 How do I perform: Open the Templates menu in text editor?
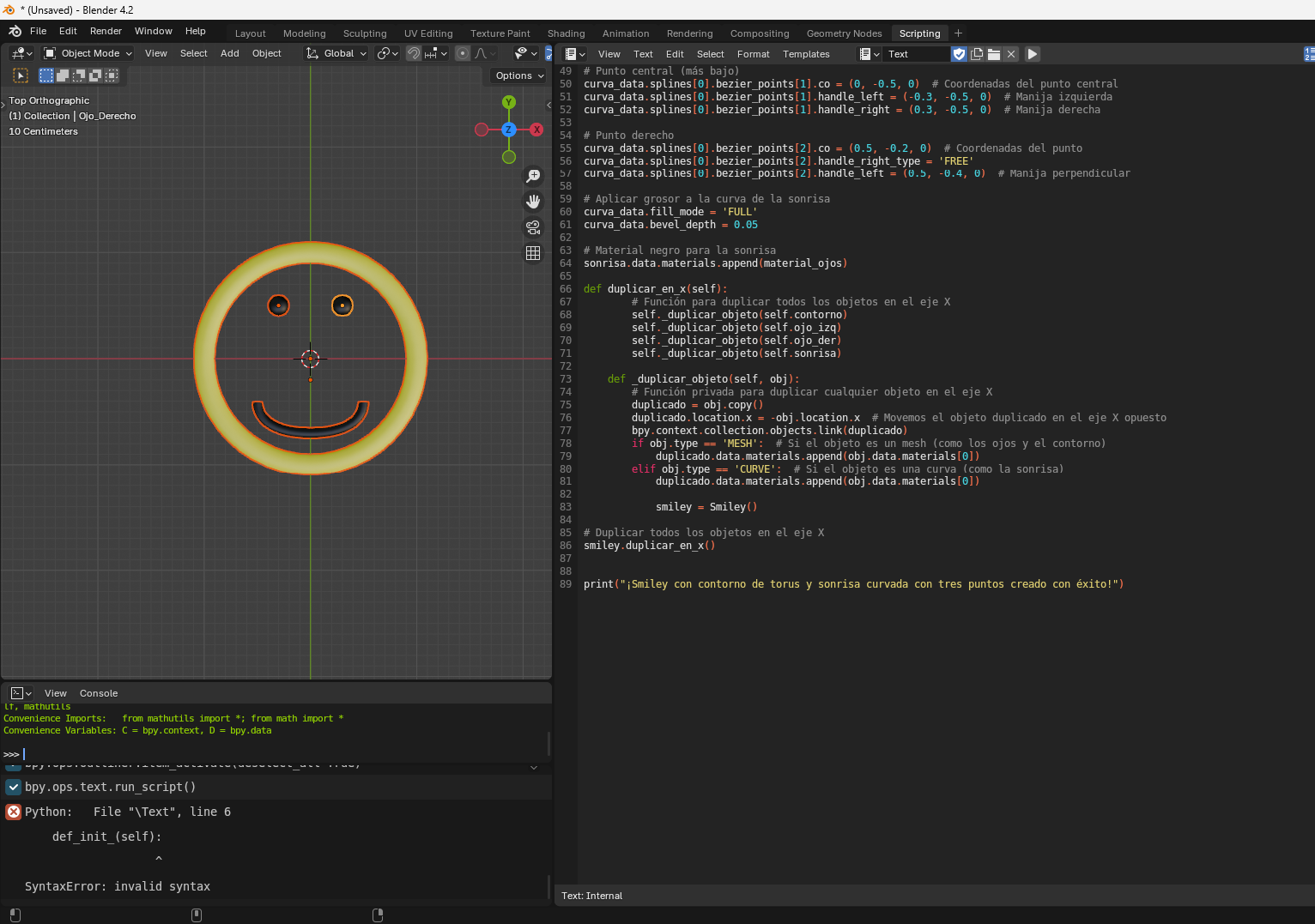click(806, 54)
